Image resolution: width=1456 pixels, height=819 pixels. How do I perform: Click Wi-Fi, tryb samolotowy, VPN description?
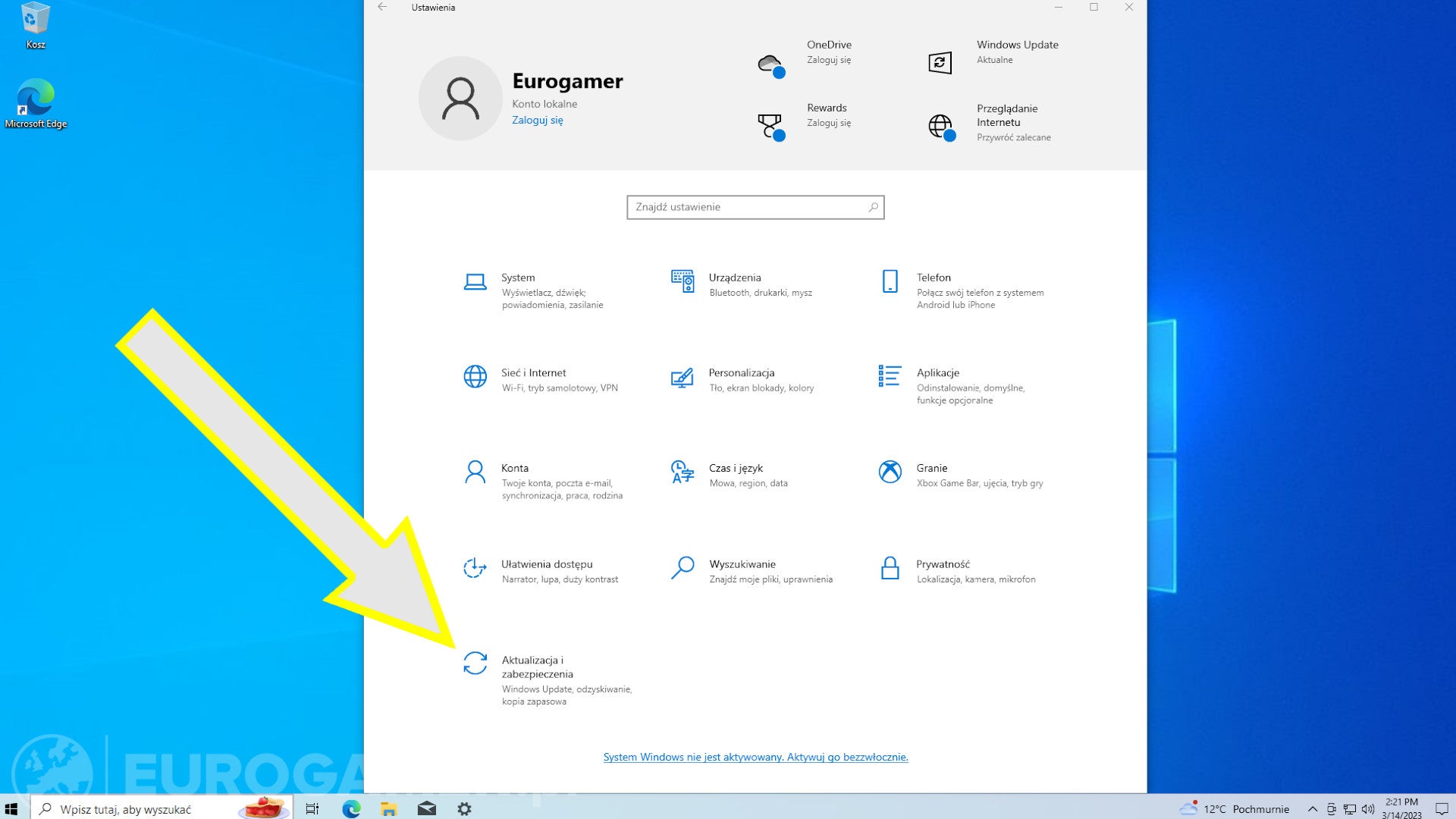[x=560, y=388]
